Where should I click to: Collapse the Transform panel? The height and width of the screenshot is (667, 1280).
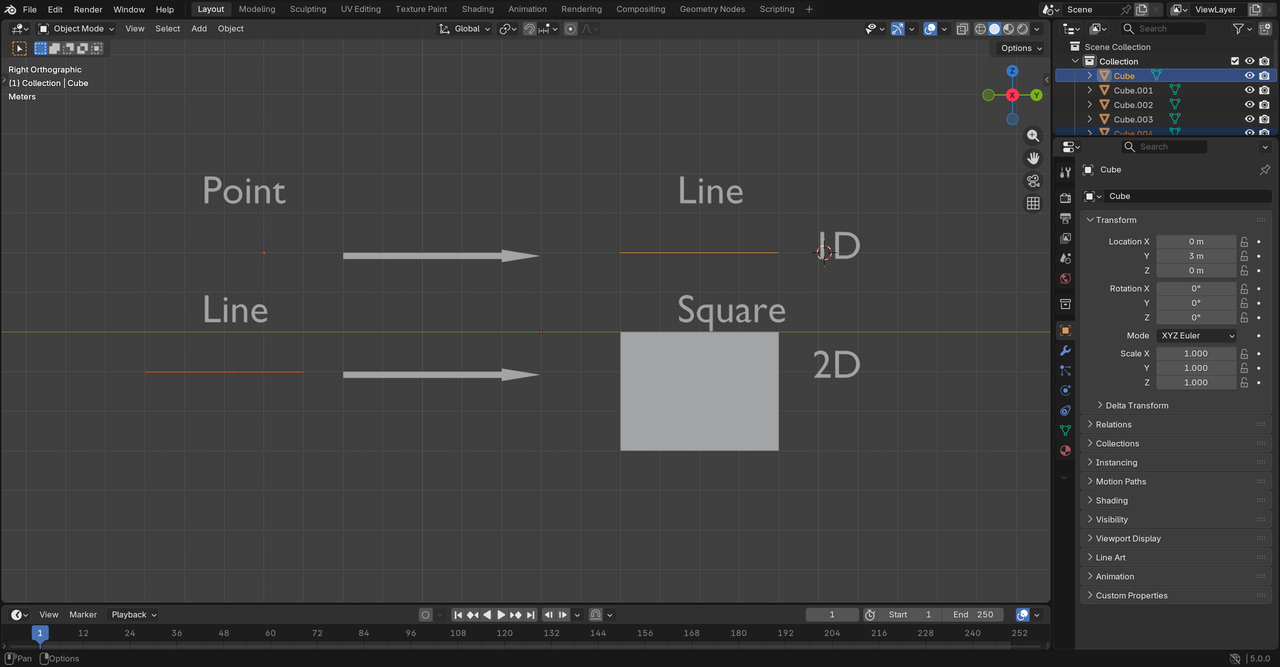1115,220
